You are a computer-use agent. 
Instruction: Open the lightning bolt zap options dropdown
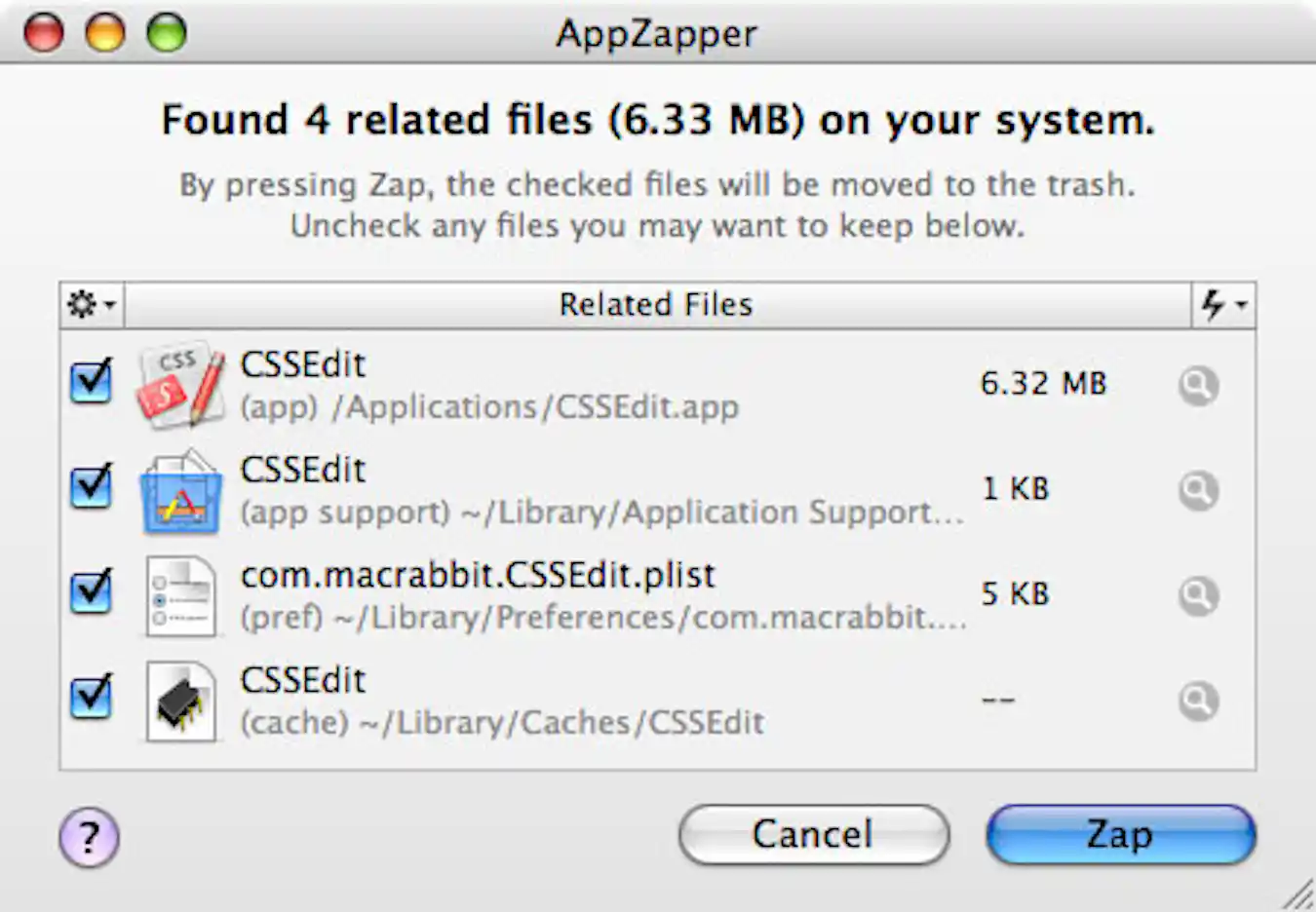point(1221,304)
